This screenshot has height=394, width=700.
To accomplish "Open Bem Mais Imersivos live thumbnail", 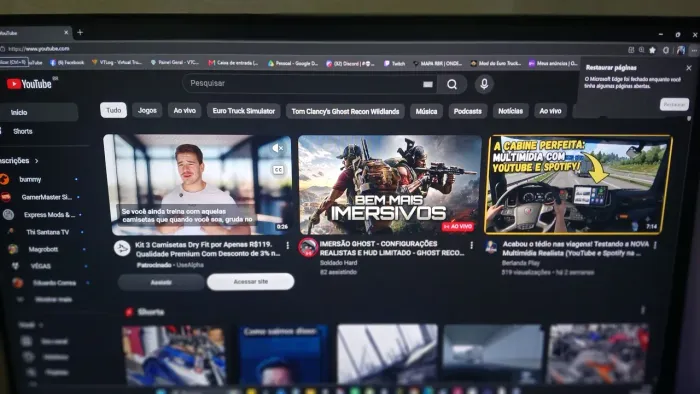I will tap(389, 185).
